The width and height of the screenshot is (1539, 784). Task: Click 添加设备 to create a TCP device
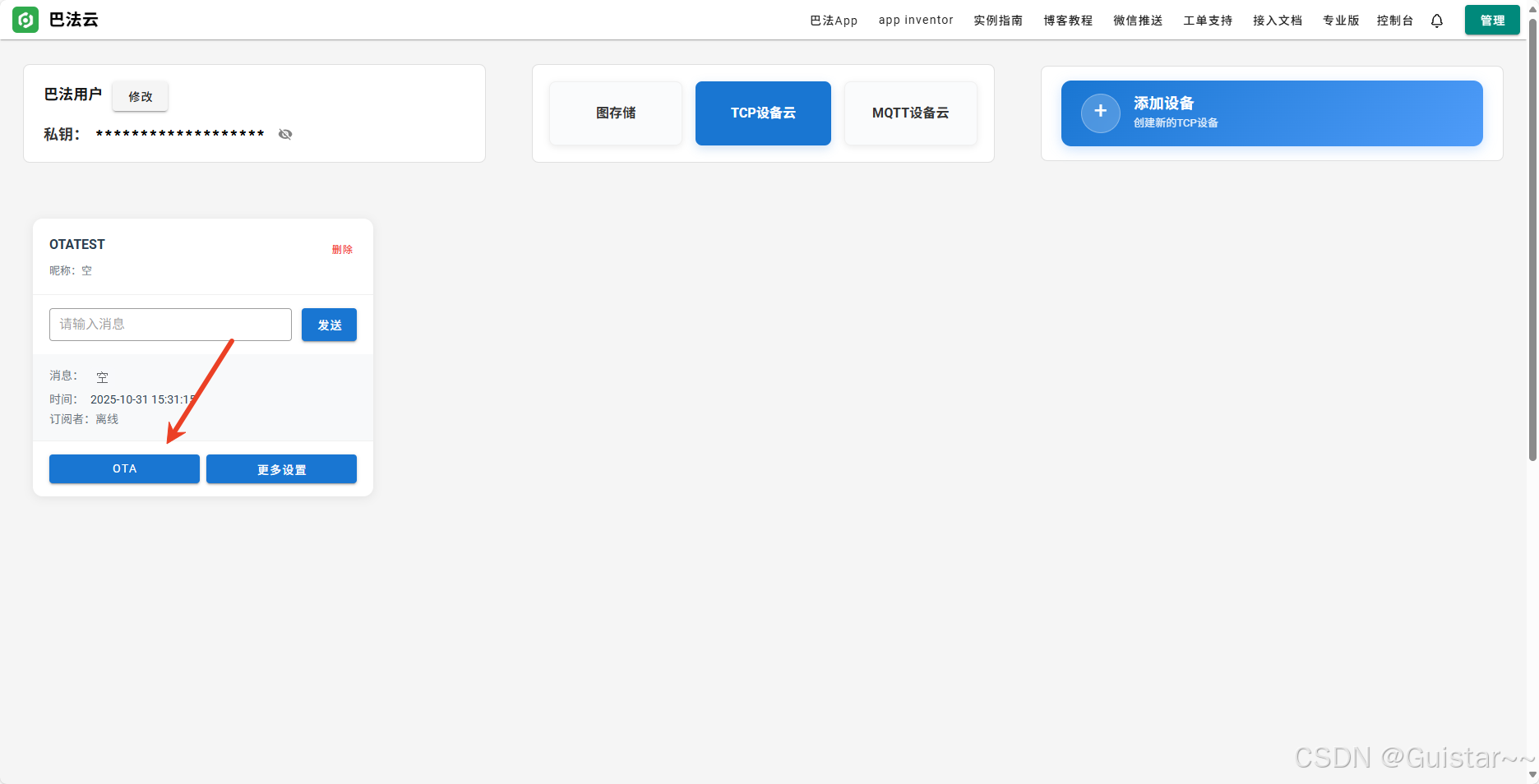(1272, 113)
